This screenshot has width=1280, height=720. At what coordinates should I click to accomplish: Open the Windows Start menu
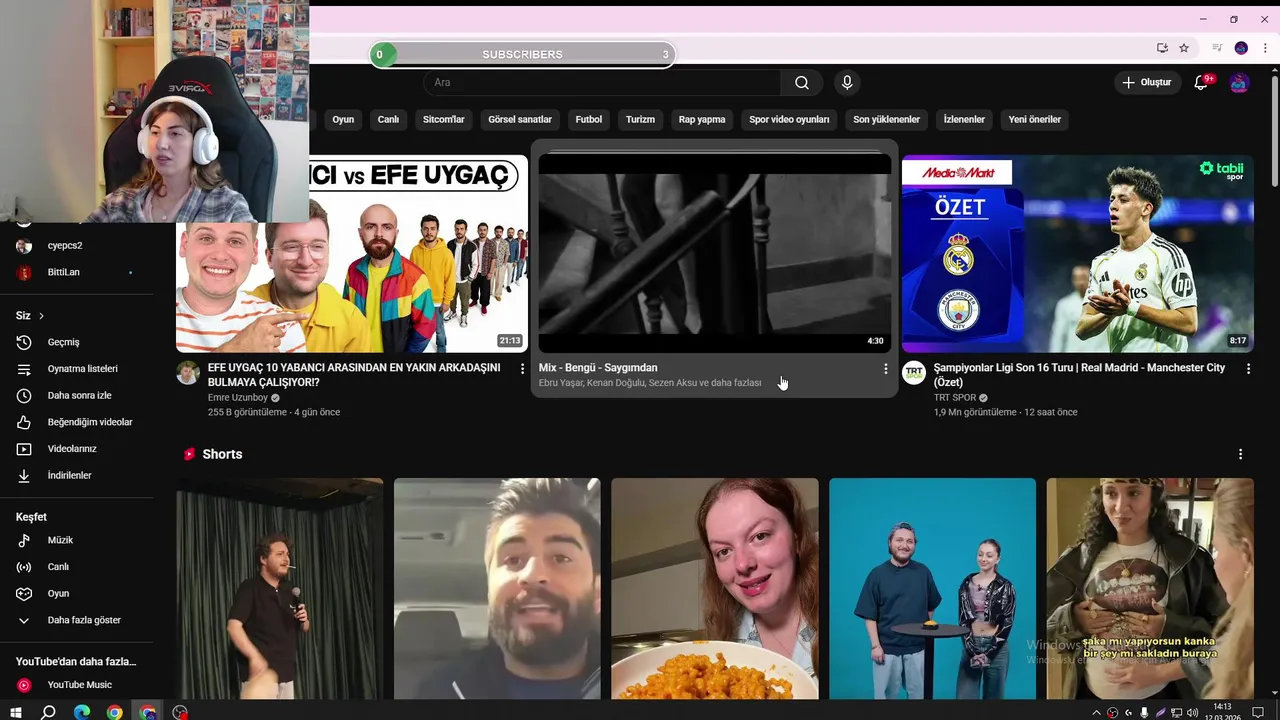[x=14, y=712]
